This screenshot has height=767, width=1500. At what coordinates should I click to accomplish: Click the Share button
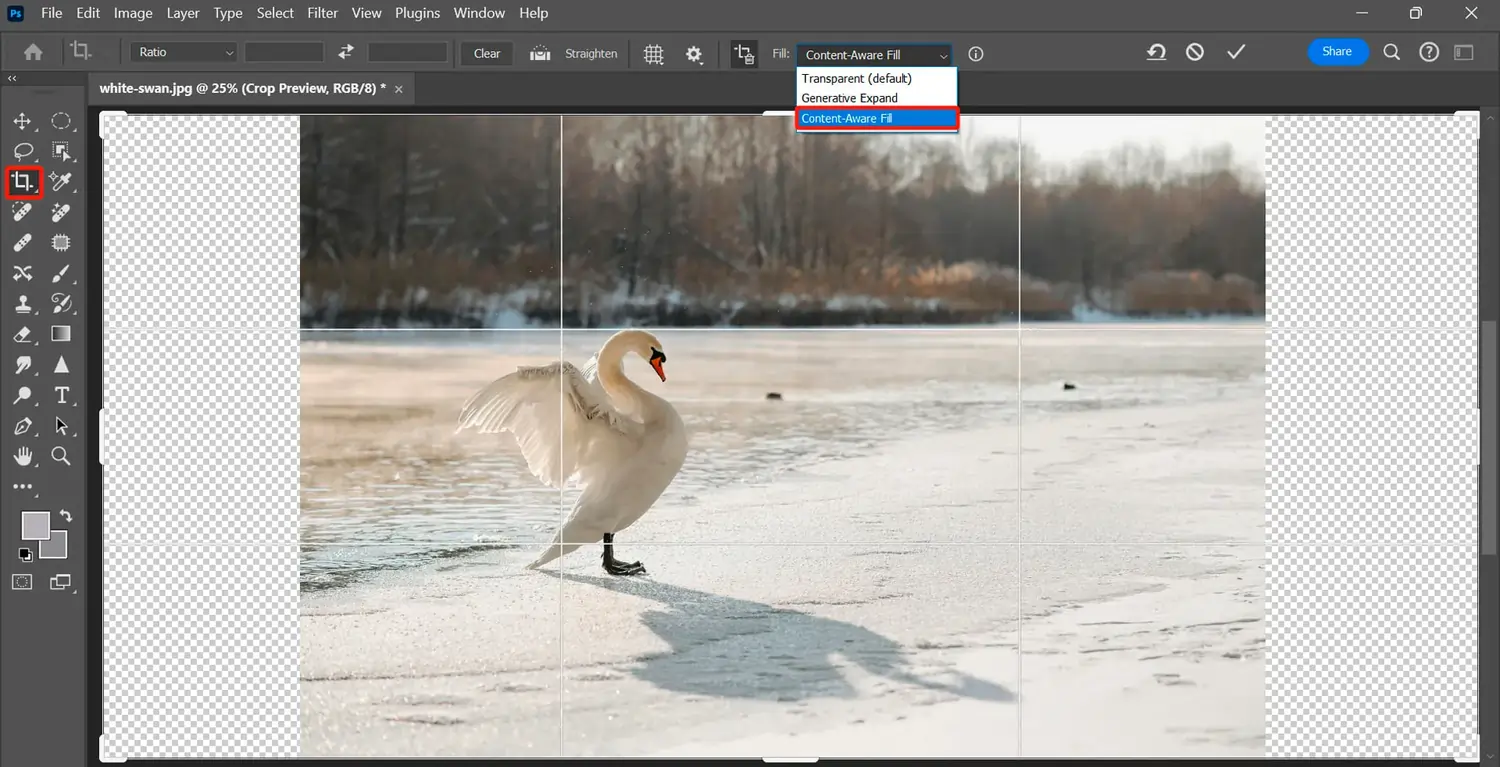(1338, 52)
